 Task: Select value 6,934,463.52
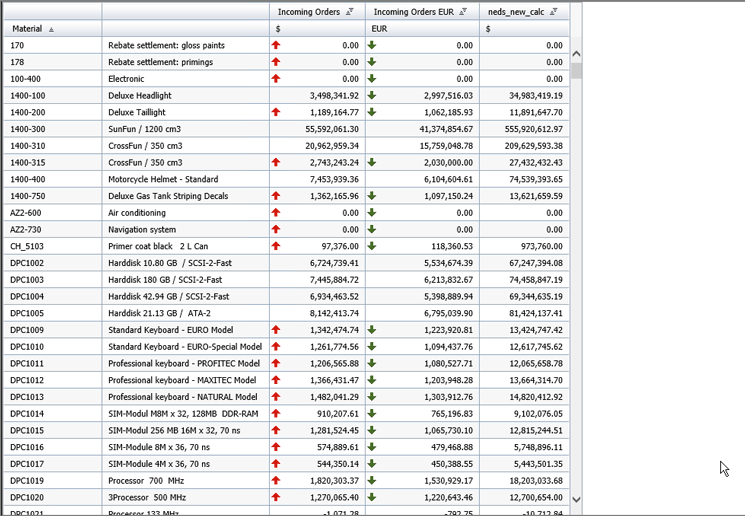[x=334, y=296]
